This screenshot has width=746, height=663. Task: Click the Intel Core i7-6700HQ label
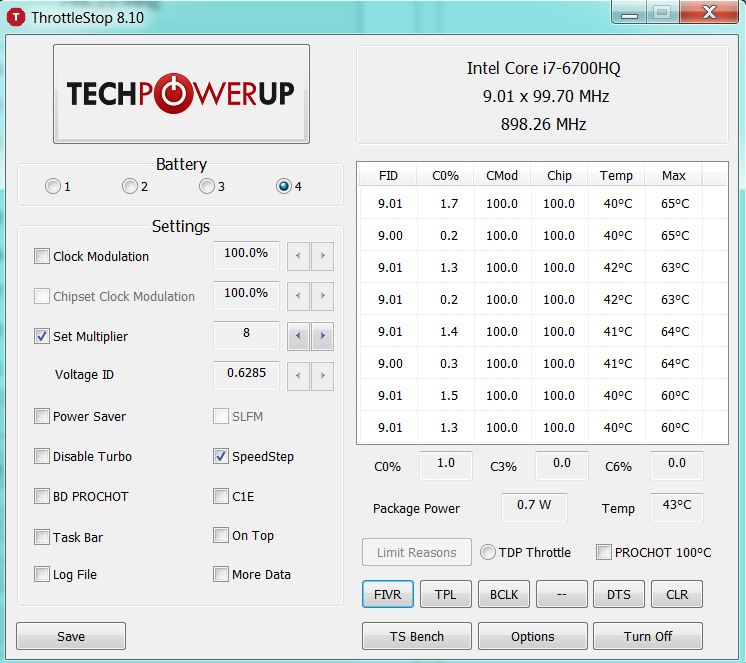point(543,68)
